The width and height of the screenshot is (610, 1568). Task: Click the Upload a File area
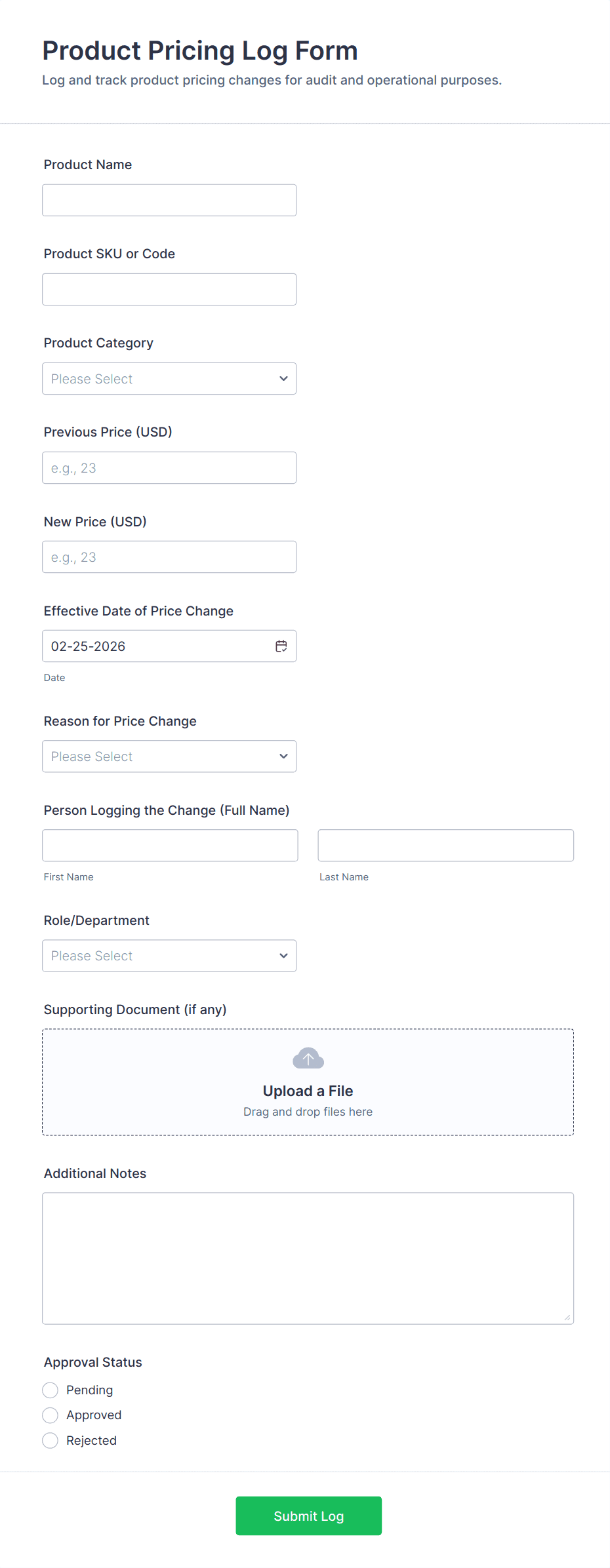point(308,1091)
